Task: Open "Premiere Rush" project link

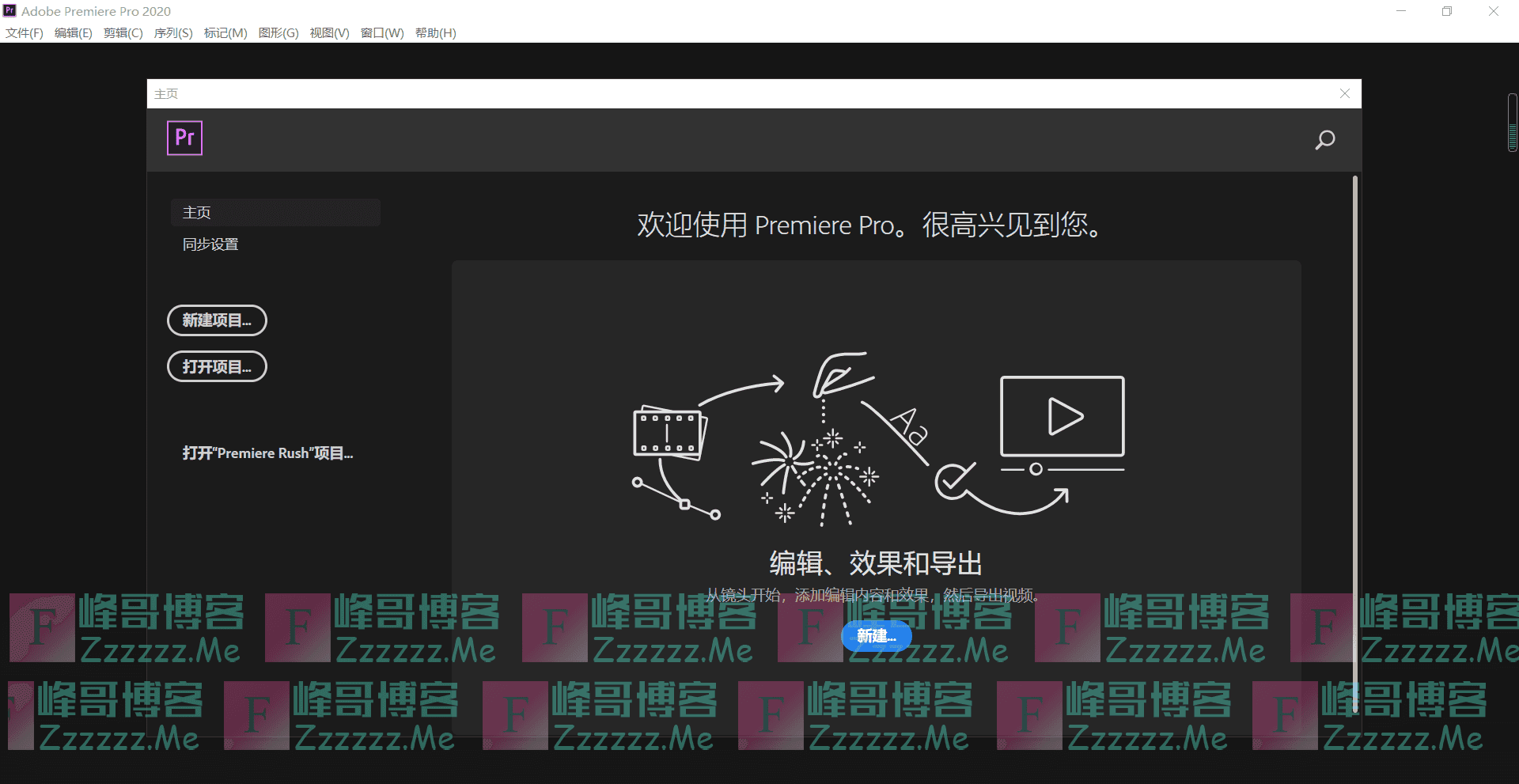Action: (x=267, y=453)
